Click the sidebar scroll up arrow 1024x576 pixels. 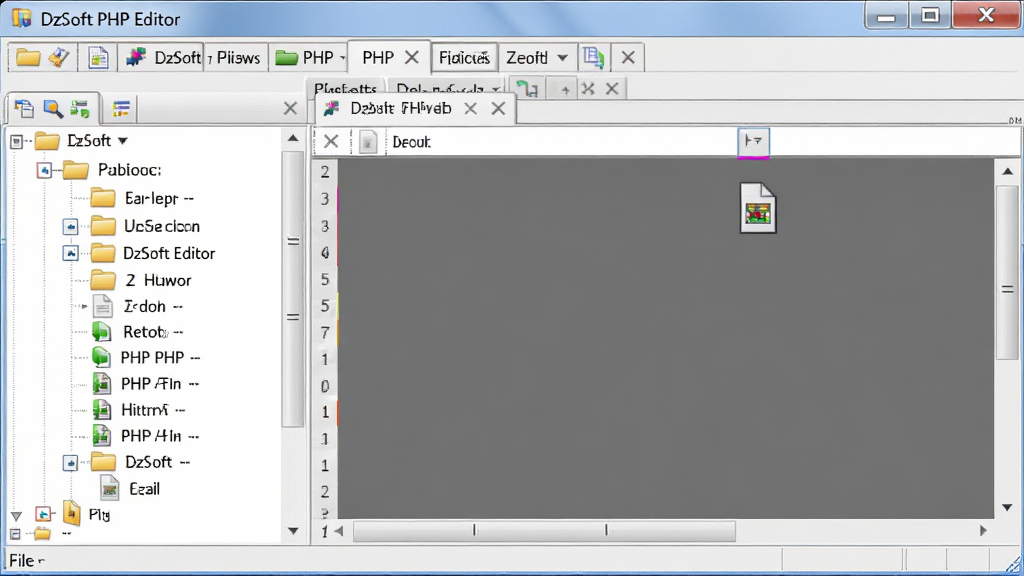[x=293, y=138]
